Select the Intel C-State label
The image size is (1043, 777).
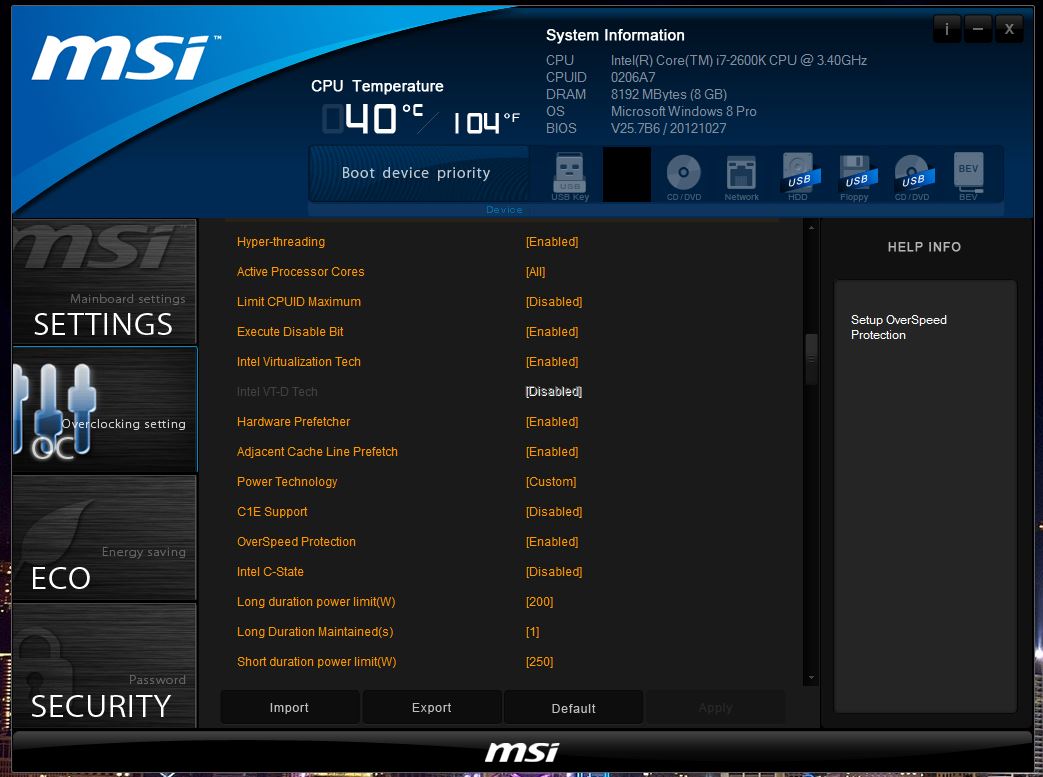point(270,571)
